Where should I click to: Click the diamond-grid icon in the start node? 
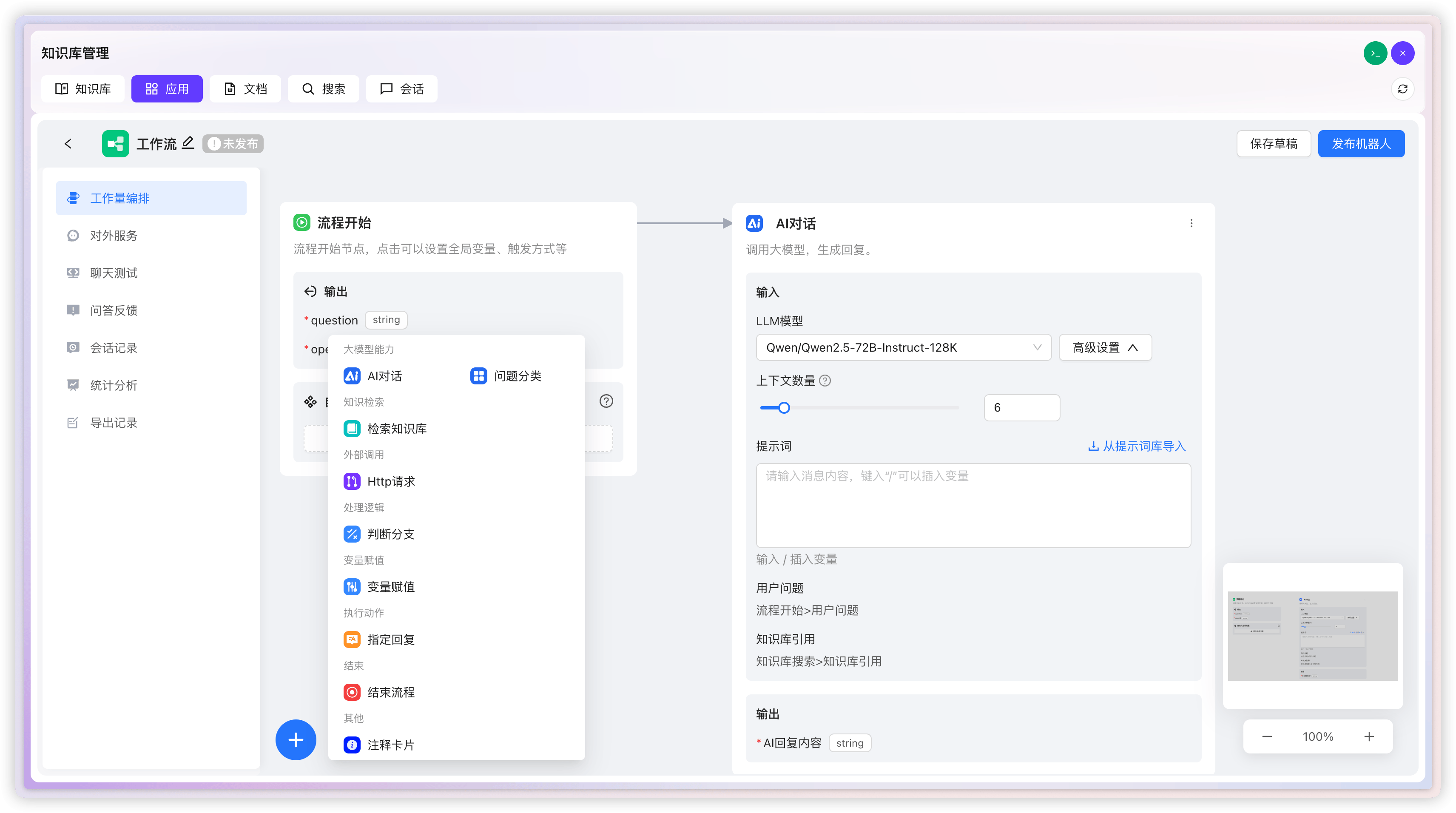click(x=310, y=402)
